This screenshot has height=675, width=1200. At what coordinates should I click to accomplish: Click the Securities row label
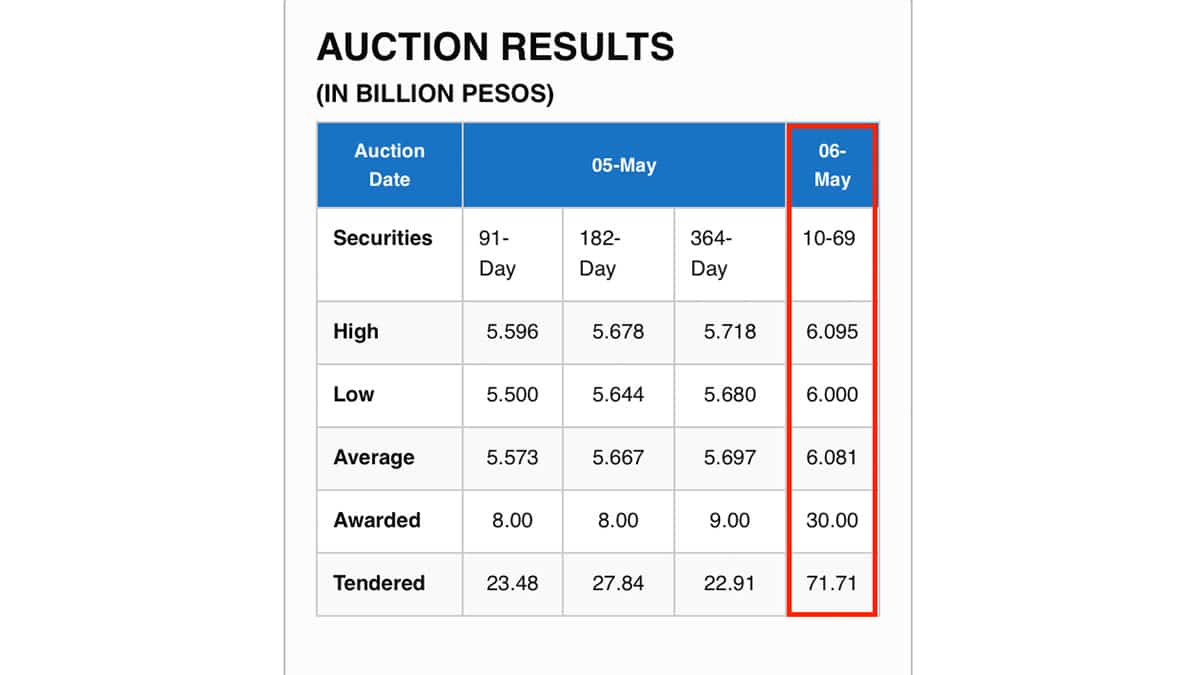[x=383, y=238]
